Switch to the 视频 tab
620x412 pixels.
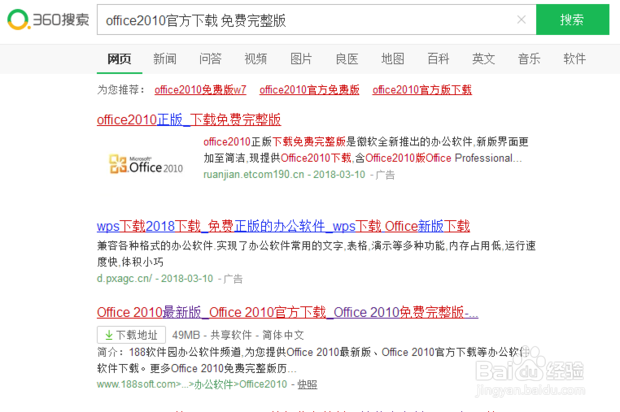(x=255, y=59)
